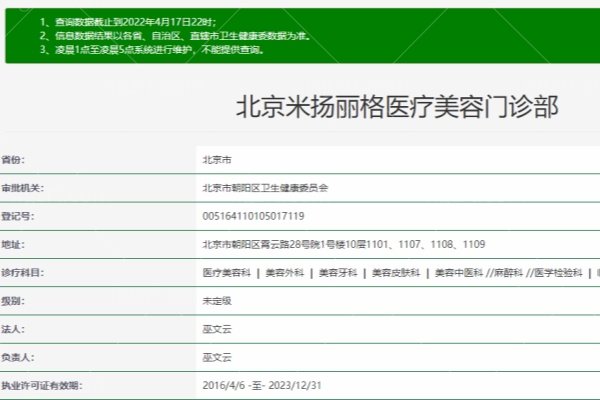Screen dimensions: 600x400
Task: Select 美容牙科 in the subjects row
Action: pyautogui.click(x=338, y=273)
